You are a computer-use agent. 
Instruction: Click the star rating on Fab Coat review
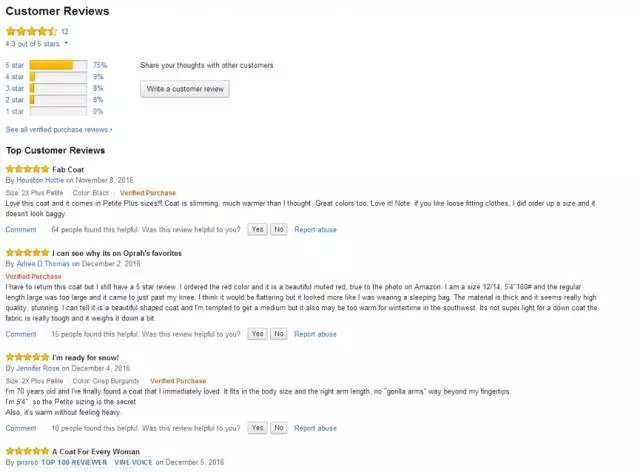tap(27, 169)
